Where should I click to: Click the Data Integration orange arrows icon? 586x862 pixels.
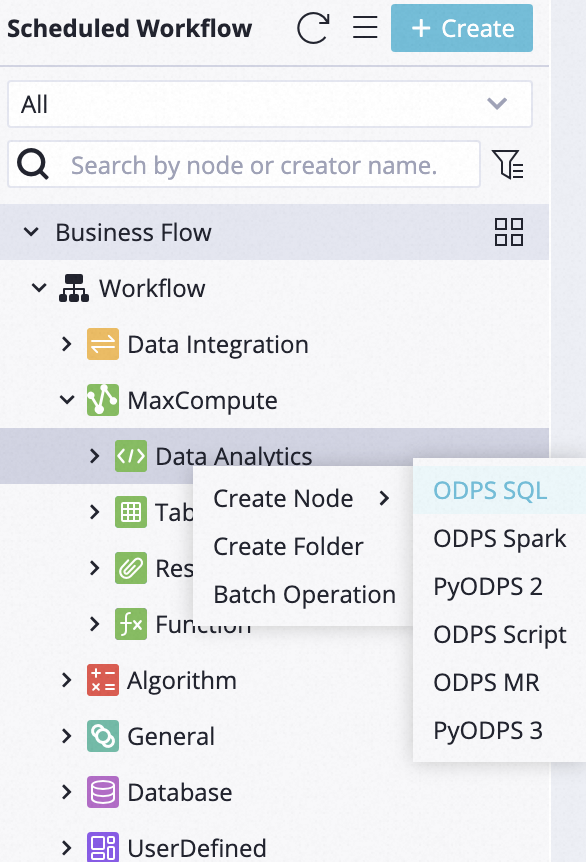point(103,344)
